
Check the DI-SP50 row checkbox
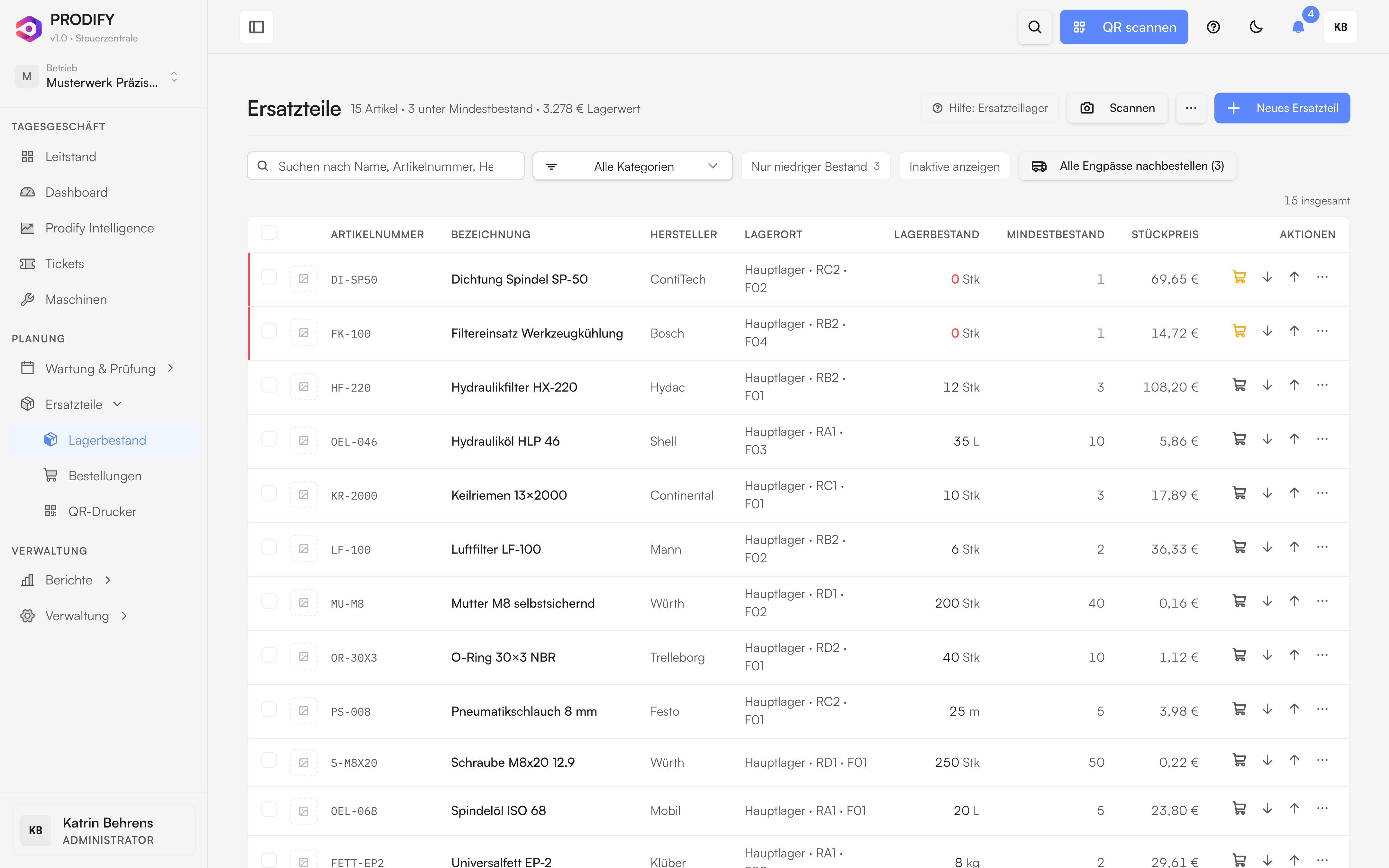268,277
